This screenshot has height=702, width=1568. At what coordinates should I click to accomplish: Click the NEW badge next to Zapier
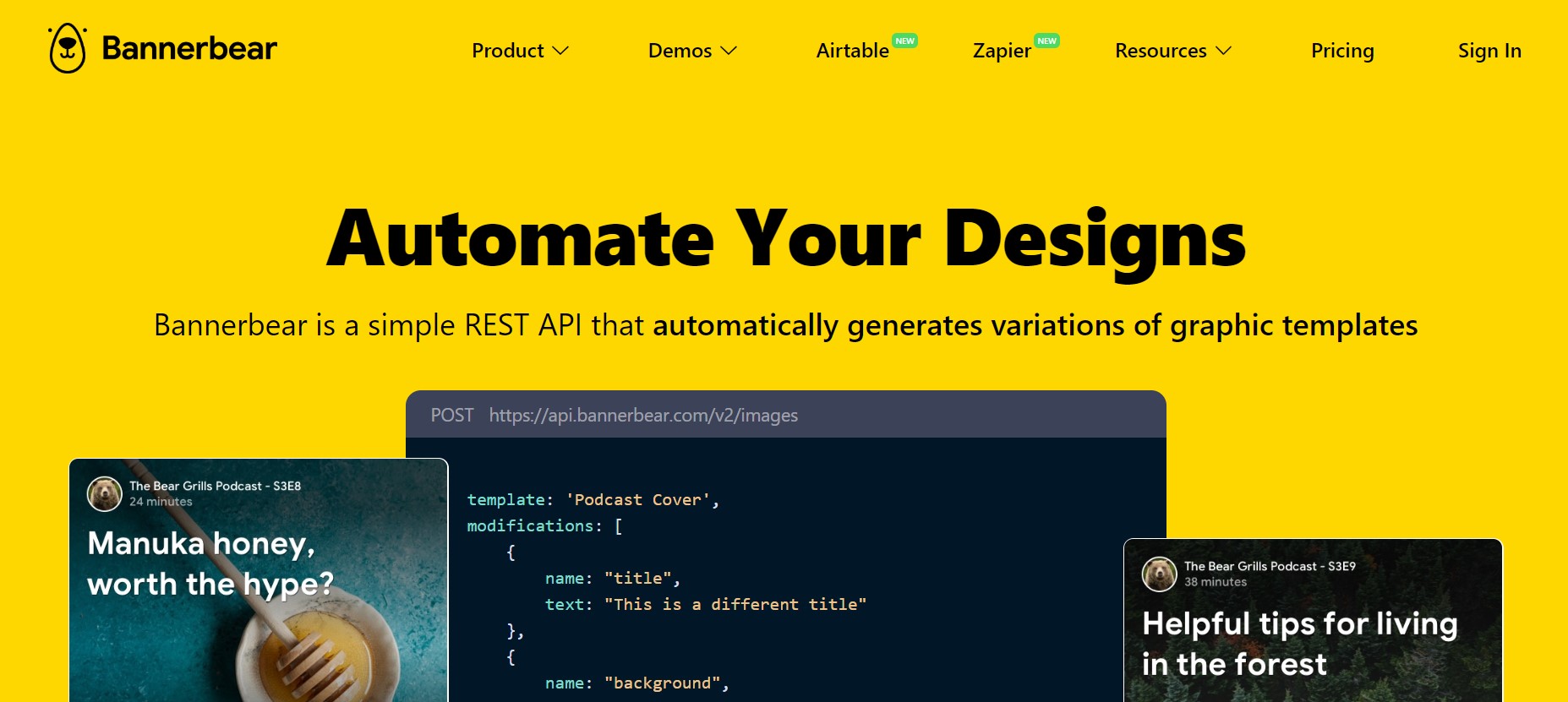point(1047,41)
